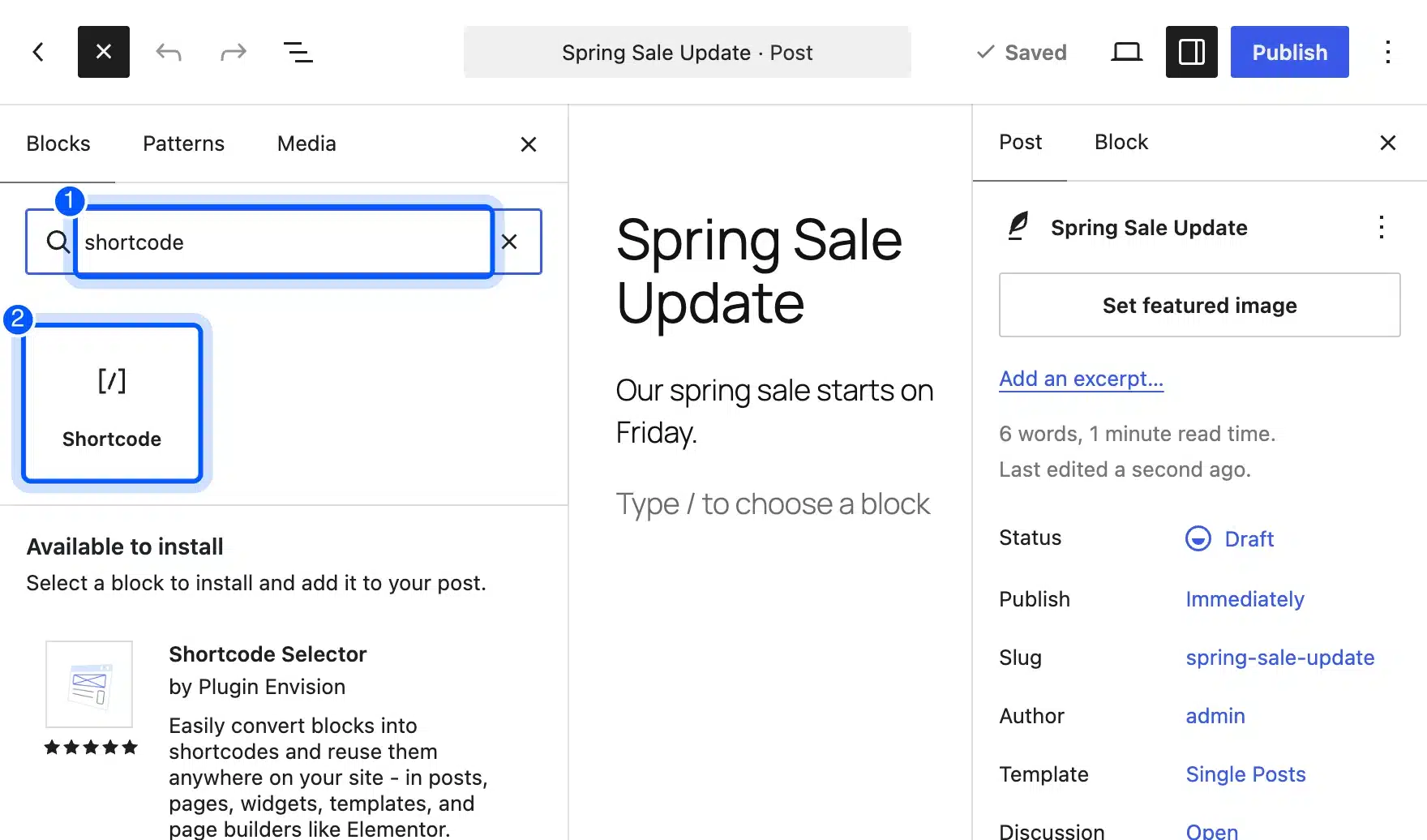
Task: Click the Publish button
Action: point(1290,52)
